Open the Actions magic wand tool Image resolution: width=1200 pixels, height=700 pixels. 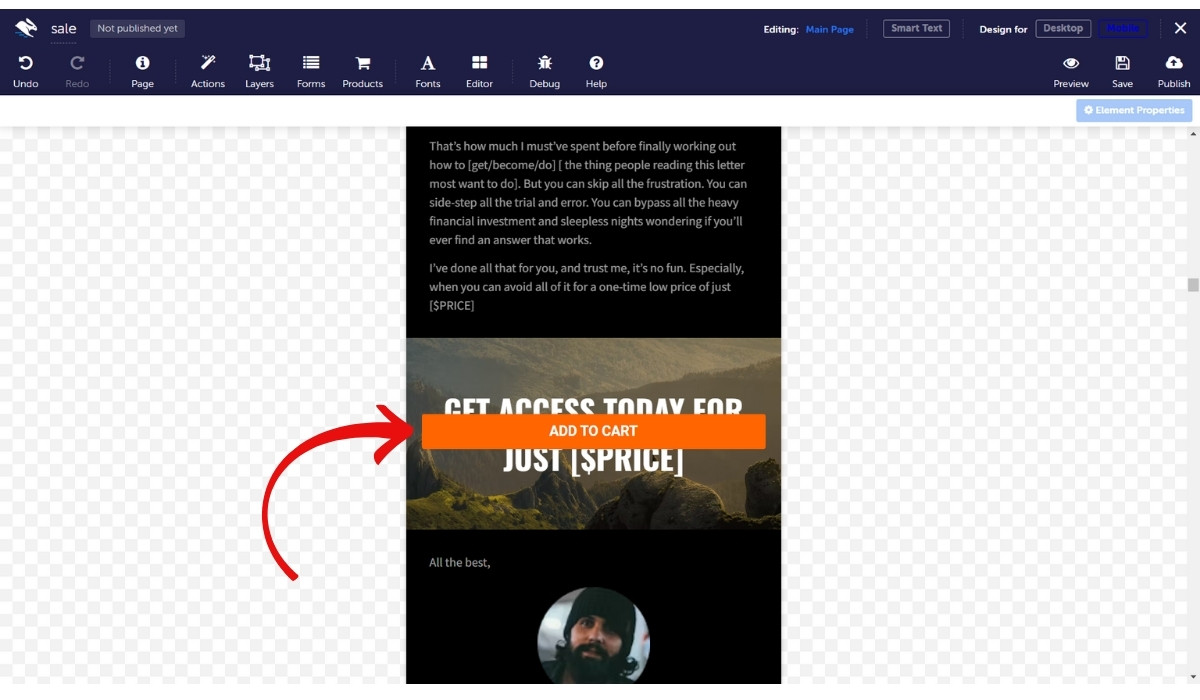point(208,63)
